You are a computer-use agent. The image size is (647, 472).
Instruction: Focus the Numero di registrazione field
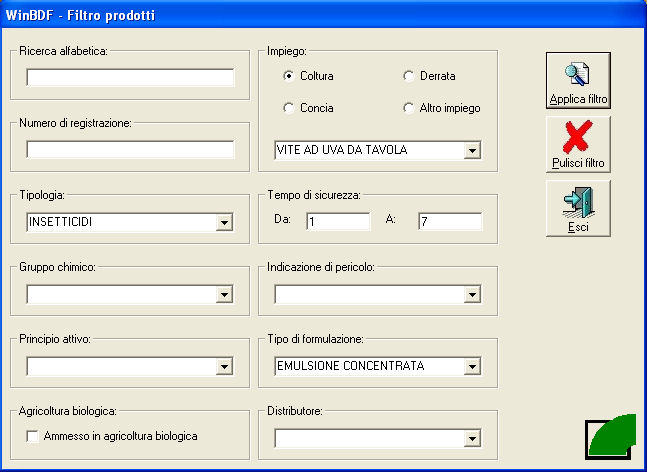click(130, 149)
